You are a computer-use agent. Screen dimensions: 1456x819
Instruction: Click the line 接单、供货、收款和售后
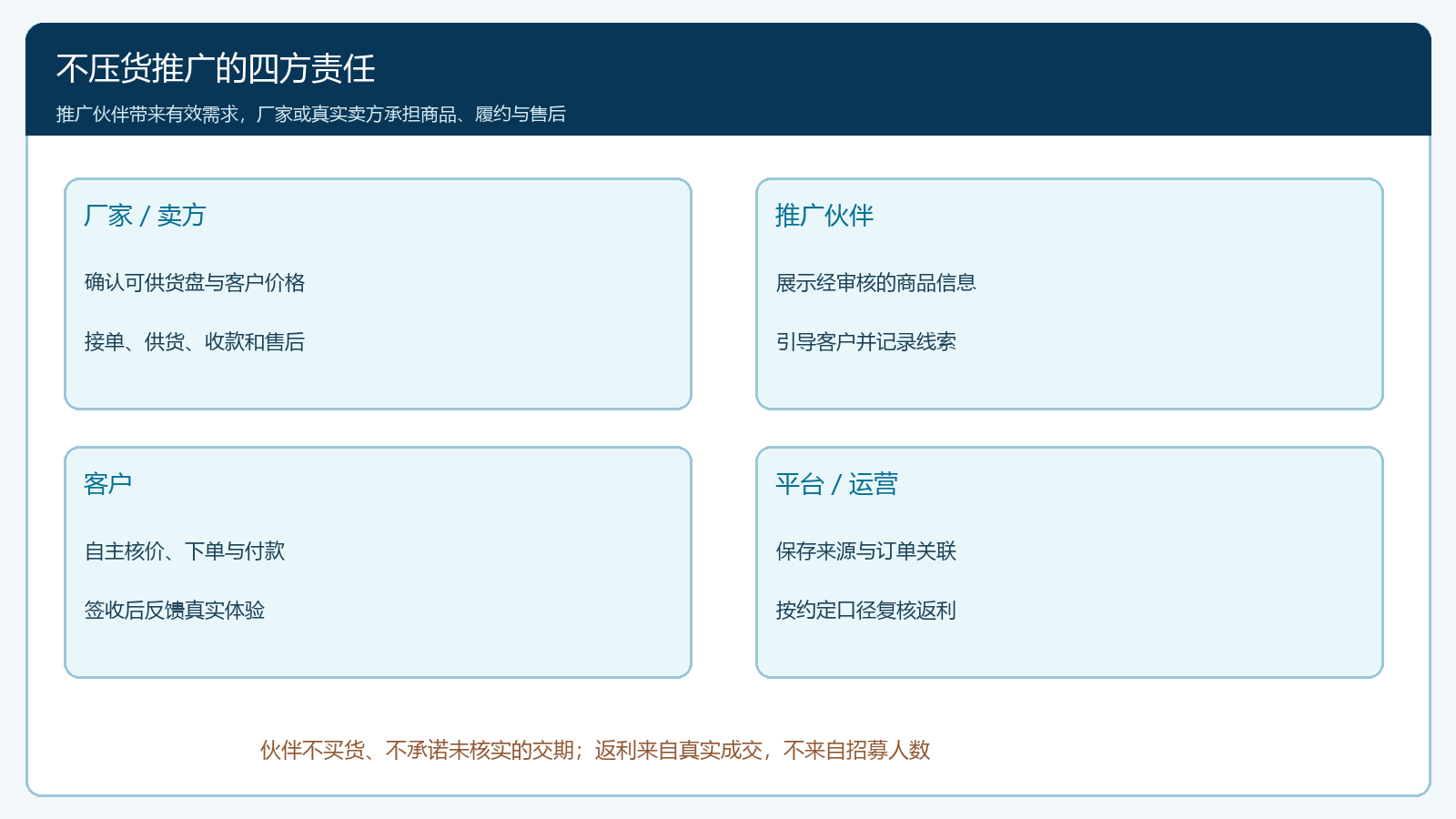pos(195,342)
